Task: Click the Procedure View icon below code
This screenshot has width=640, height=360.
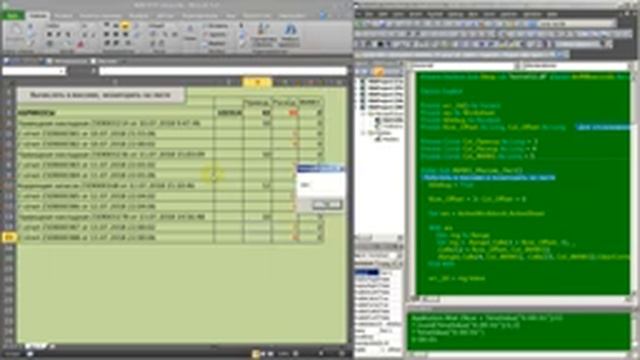Action: pos(413,300)
